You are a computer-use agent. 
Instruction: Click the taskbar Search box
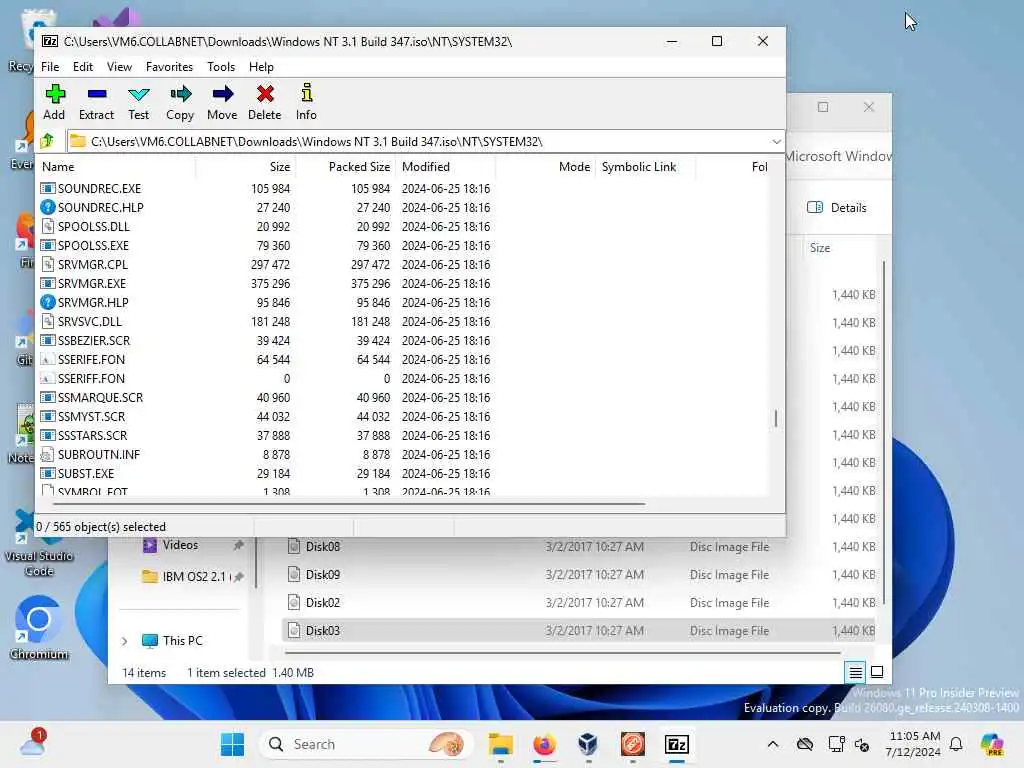point(366,744)
